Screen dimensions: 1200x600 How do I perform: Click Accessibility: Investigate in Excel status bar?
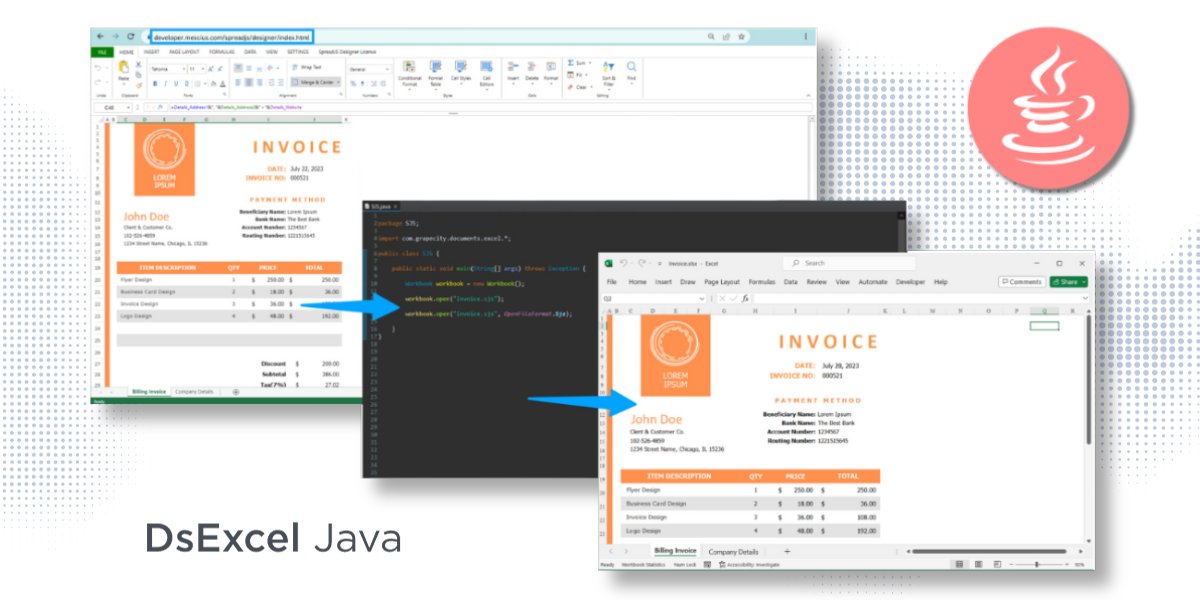pos(749,565)
